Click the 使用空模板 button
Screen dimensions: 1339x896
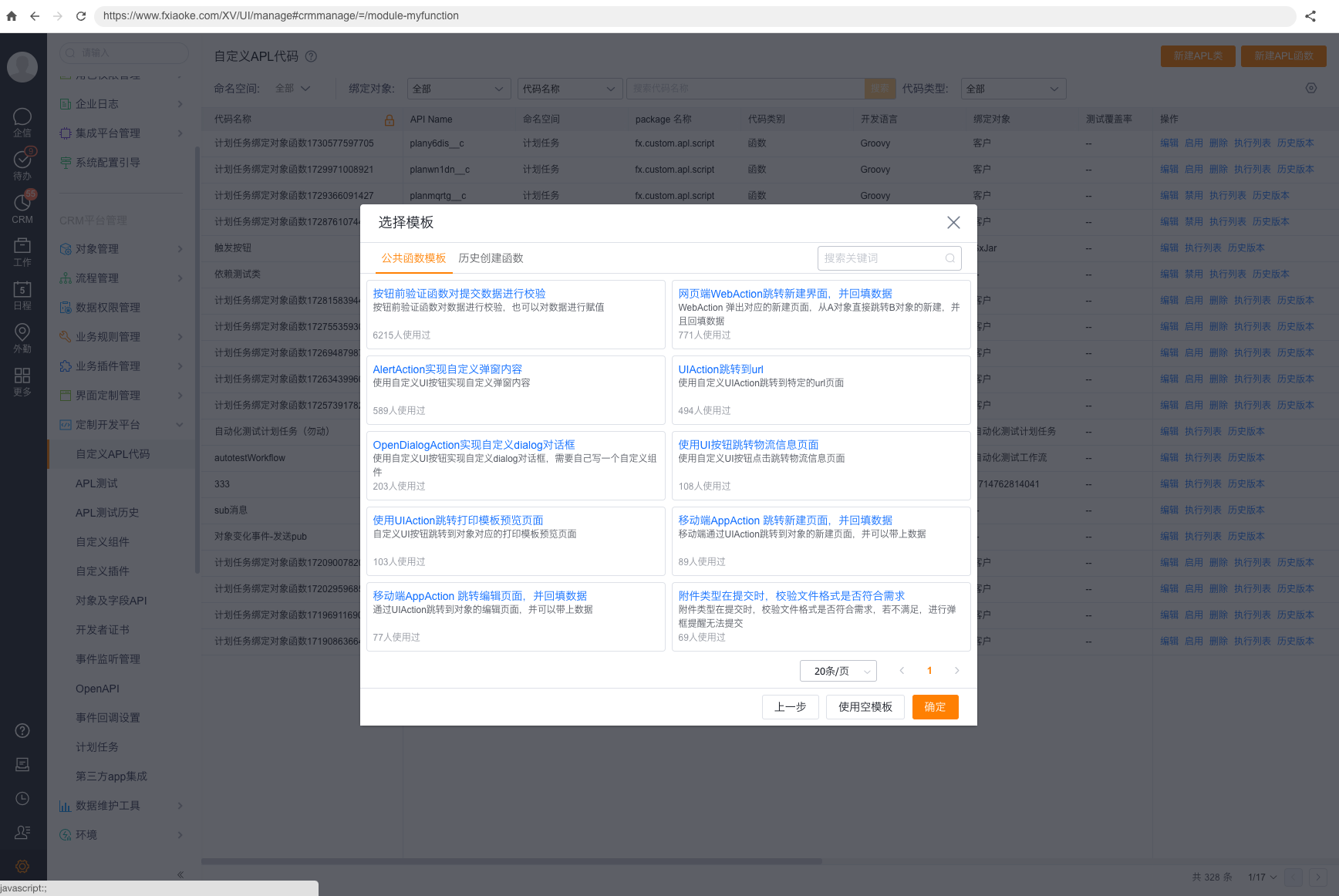pos(865,707)
